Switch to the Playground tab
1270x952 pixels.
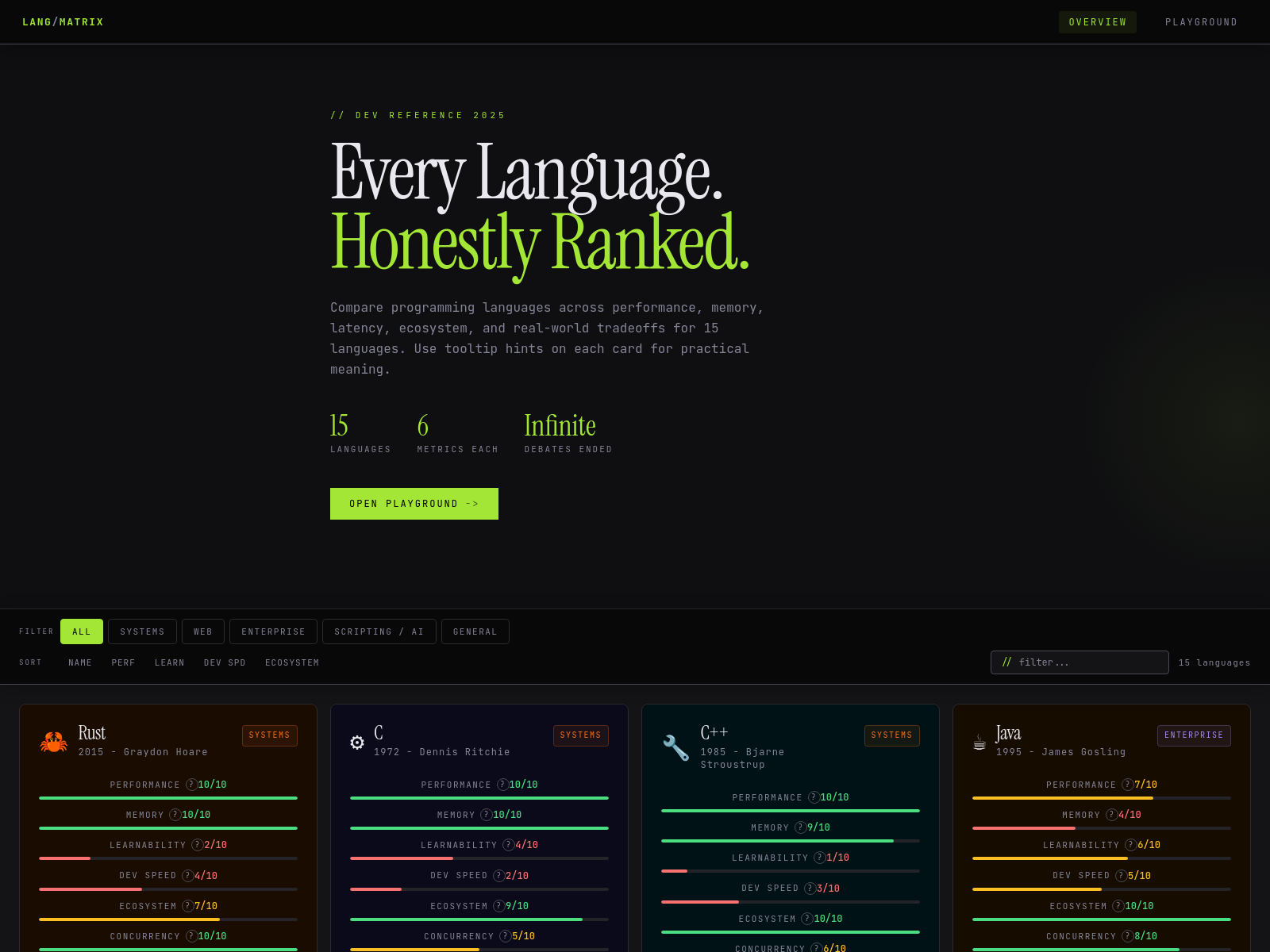pyautogui.click(x=1201, y=22)
